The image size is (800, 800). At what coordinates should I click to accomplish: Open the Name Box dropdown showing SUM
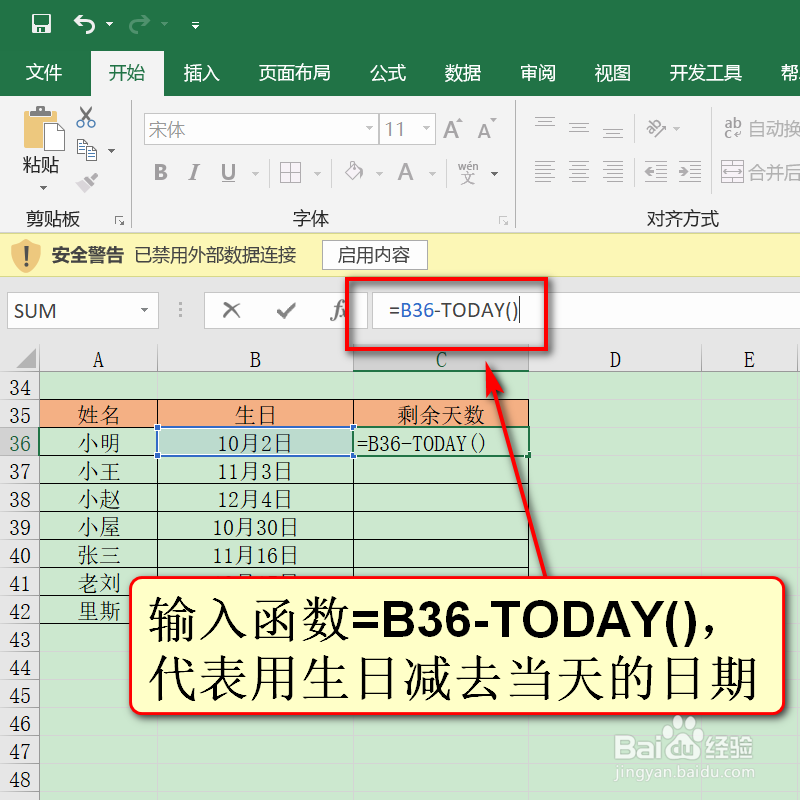click(143, 310)
